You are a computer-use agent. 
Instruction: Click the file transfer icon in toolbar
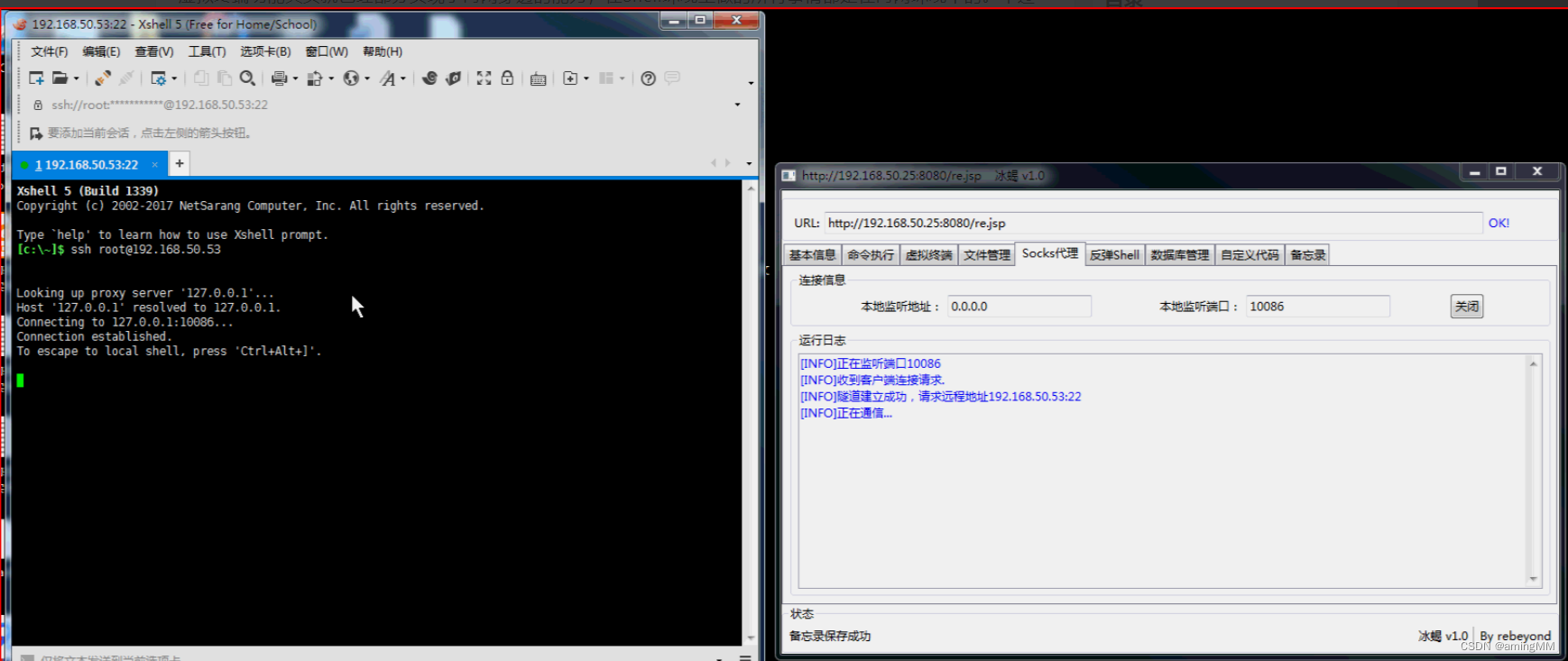click(x=315, y=78)
